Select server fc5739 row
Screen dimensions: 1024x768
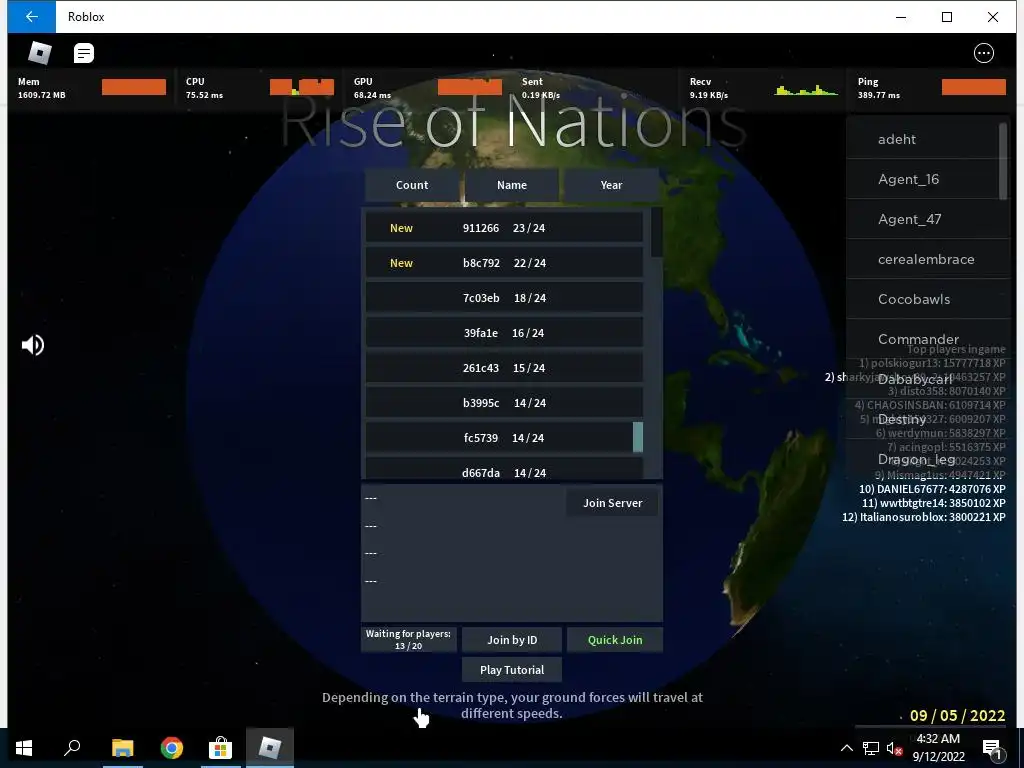coord(504,438)
